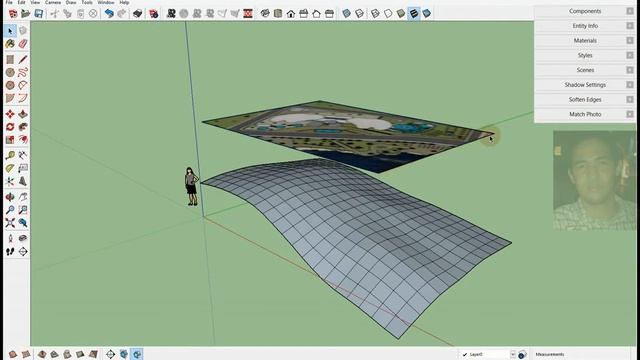The width and height of the screenshot is (640, 360).
Task: Expand the Entity Info panel
Action: [585, 26]
